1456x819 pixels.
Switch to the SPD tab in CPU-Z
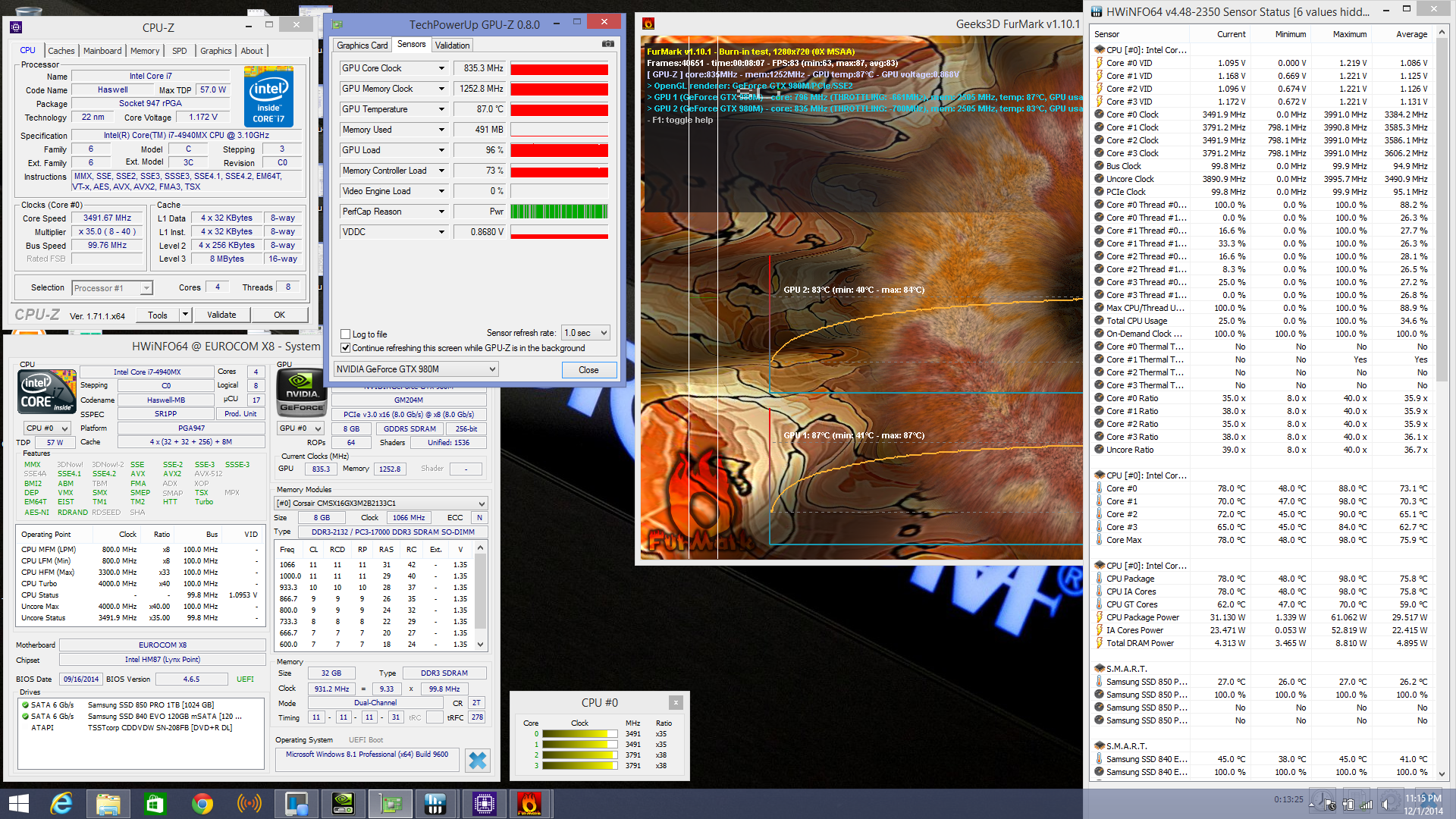point(180,51)
